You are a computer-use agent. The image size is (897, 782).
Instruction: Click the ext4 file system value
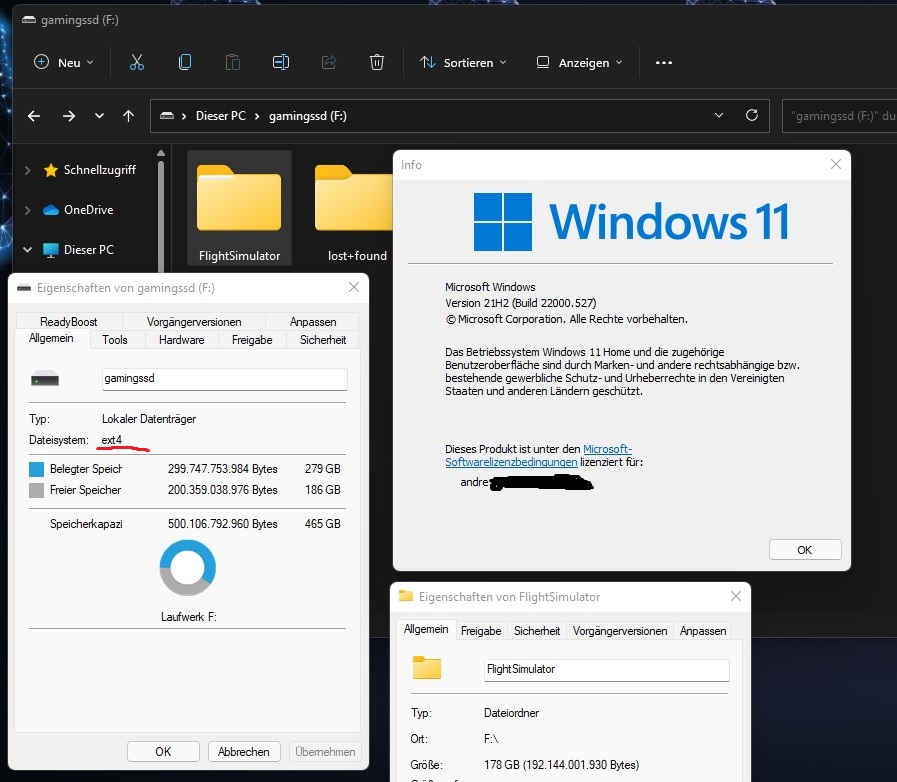112,440
